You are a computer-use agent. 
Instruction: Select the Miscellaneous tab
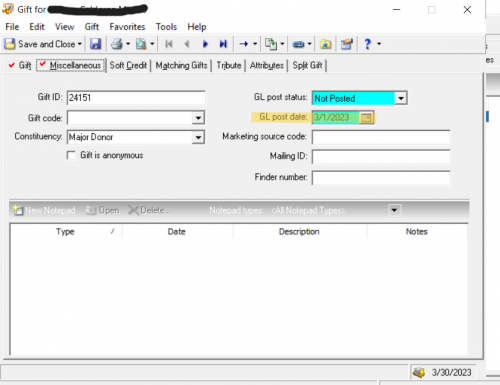coord(71,65)
